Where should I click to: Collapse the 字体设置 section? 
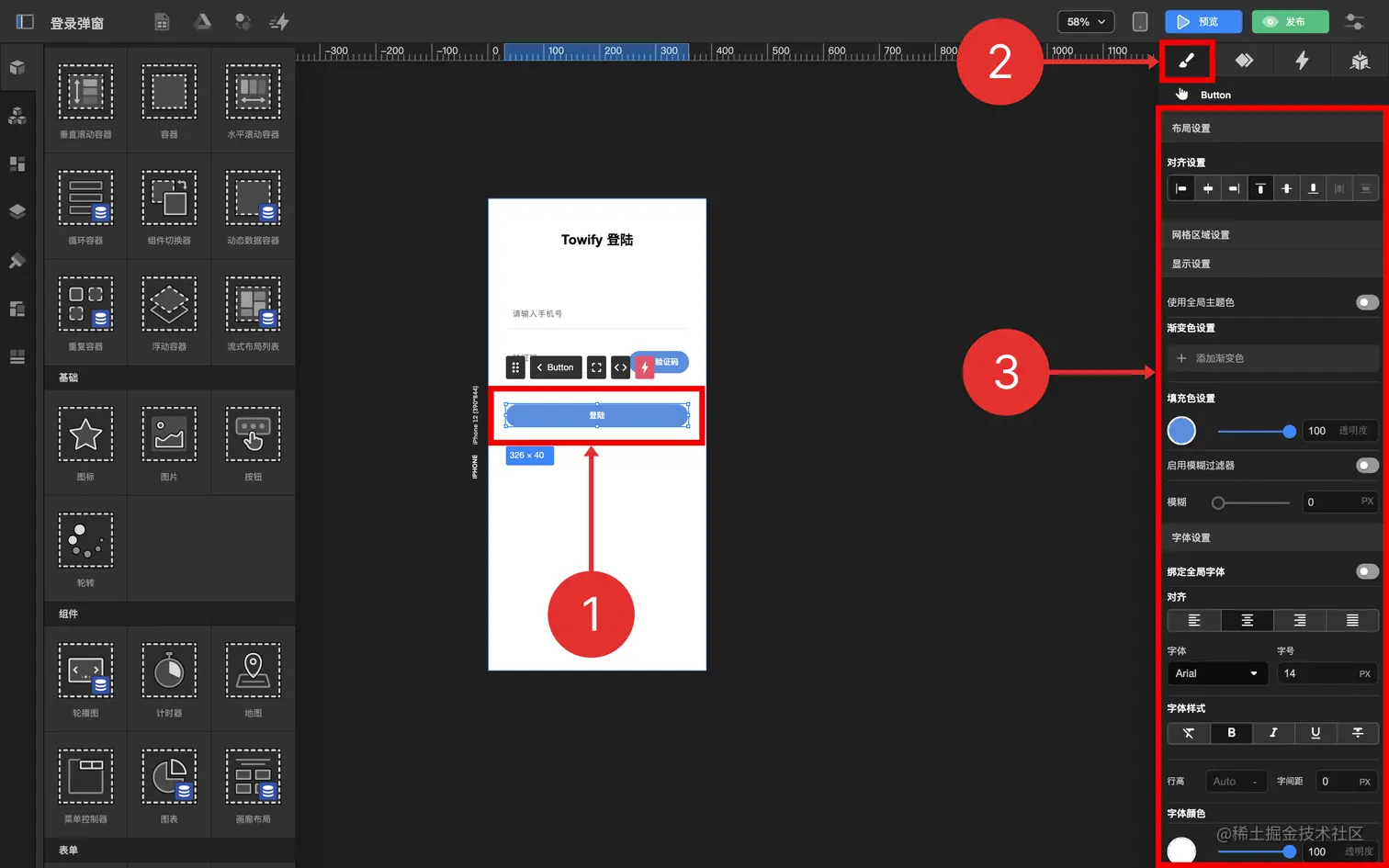pyautogui.click(x=1271, y=537)
